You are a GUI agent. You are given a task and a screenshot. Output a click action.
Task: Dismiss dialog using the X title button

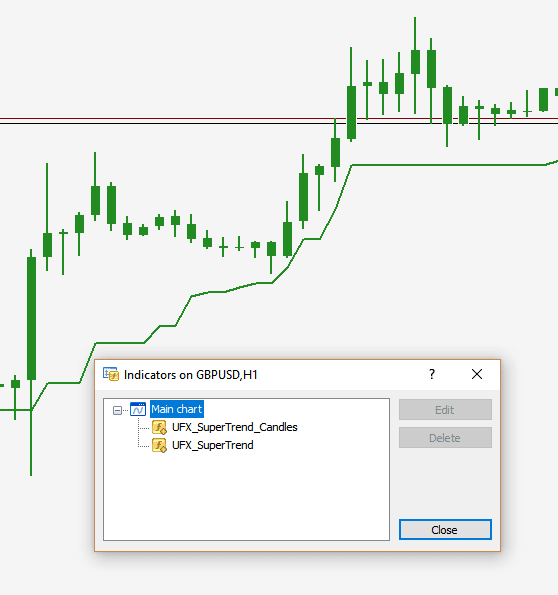coord(477,375)
